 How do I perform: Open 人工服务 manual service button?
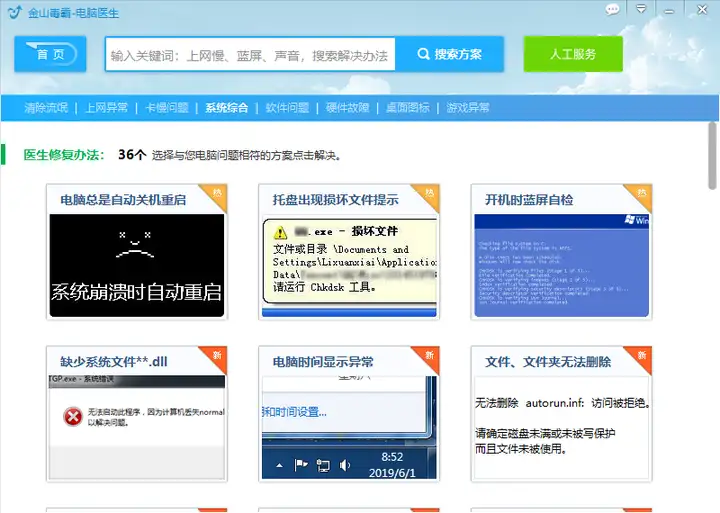click(573, 54)
